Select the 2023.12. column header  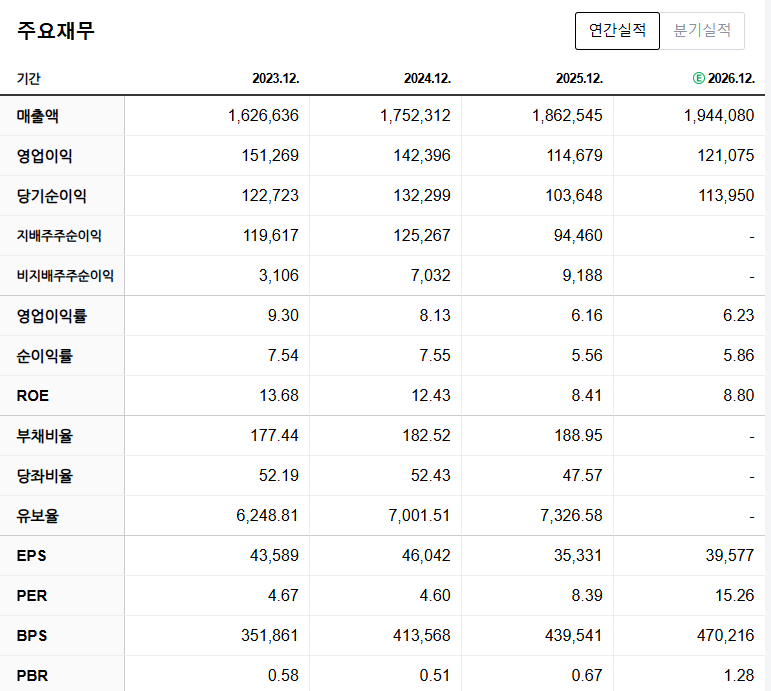pyautogui.click(x=276, y=79)
